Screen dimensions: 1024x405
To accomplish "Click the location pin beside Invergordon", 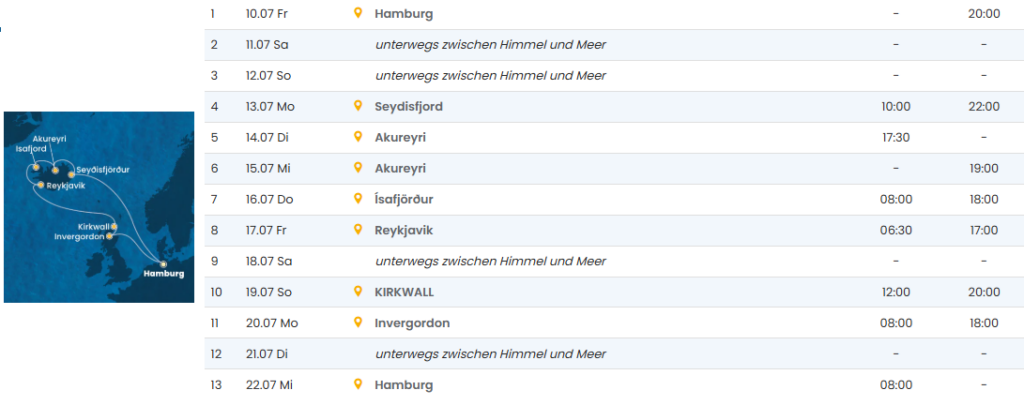I will (x=358, y=323).
